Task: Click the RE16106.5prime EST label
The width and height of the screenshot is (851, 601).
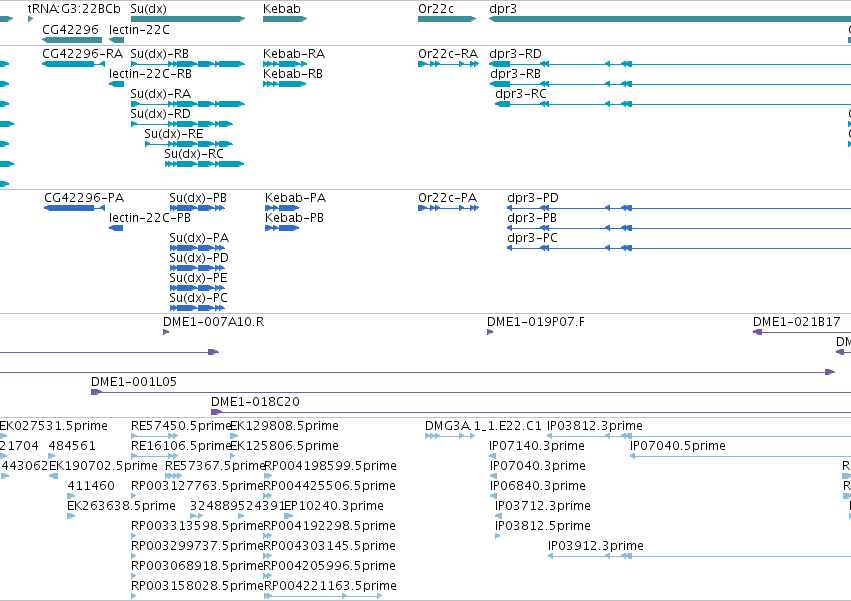Action: click(182, 446)
